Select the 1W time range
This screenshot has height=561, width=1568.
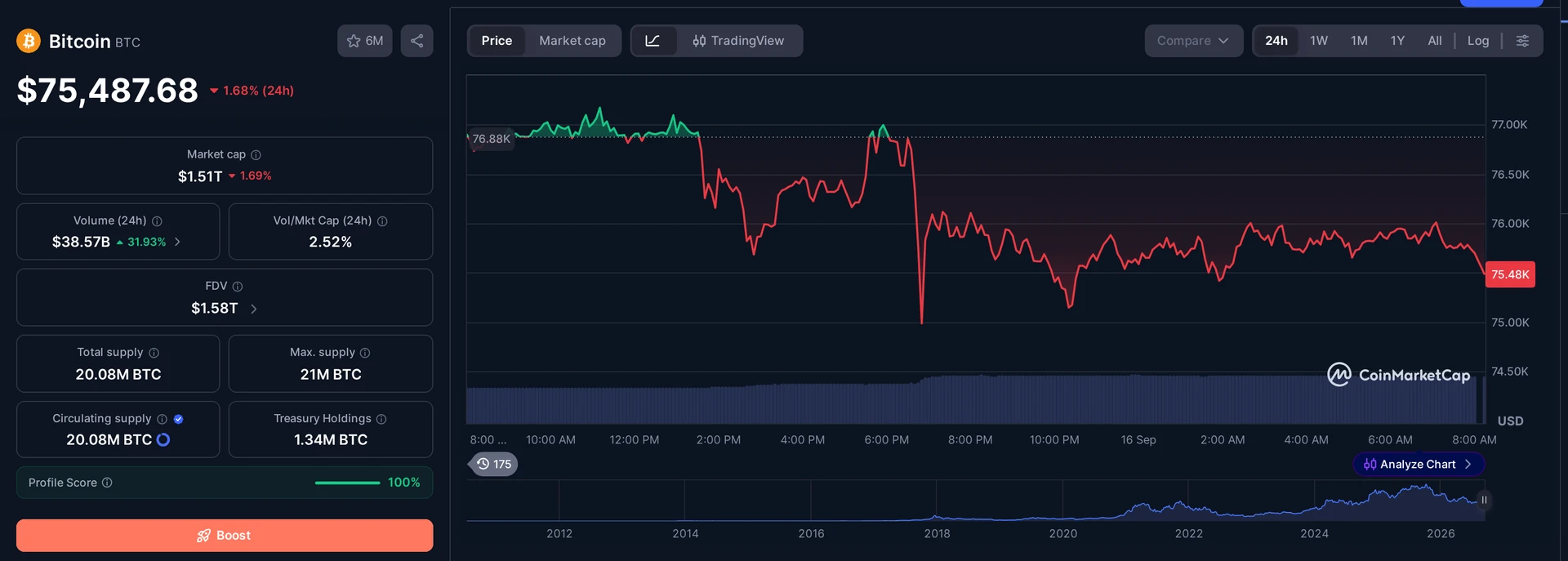point(1319,41)
